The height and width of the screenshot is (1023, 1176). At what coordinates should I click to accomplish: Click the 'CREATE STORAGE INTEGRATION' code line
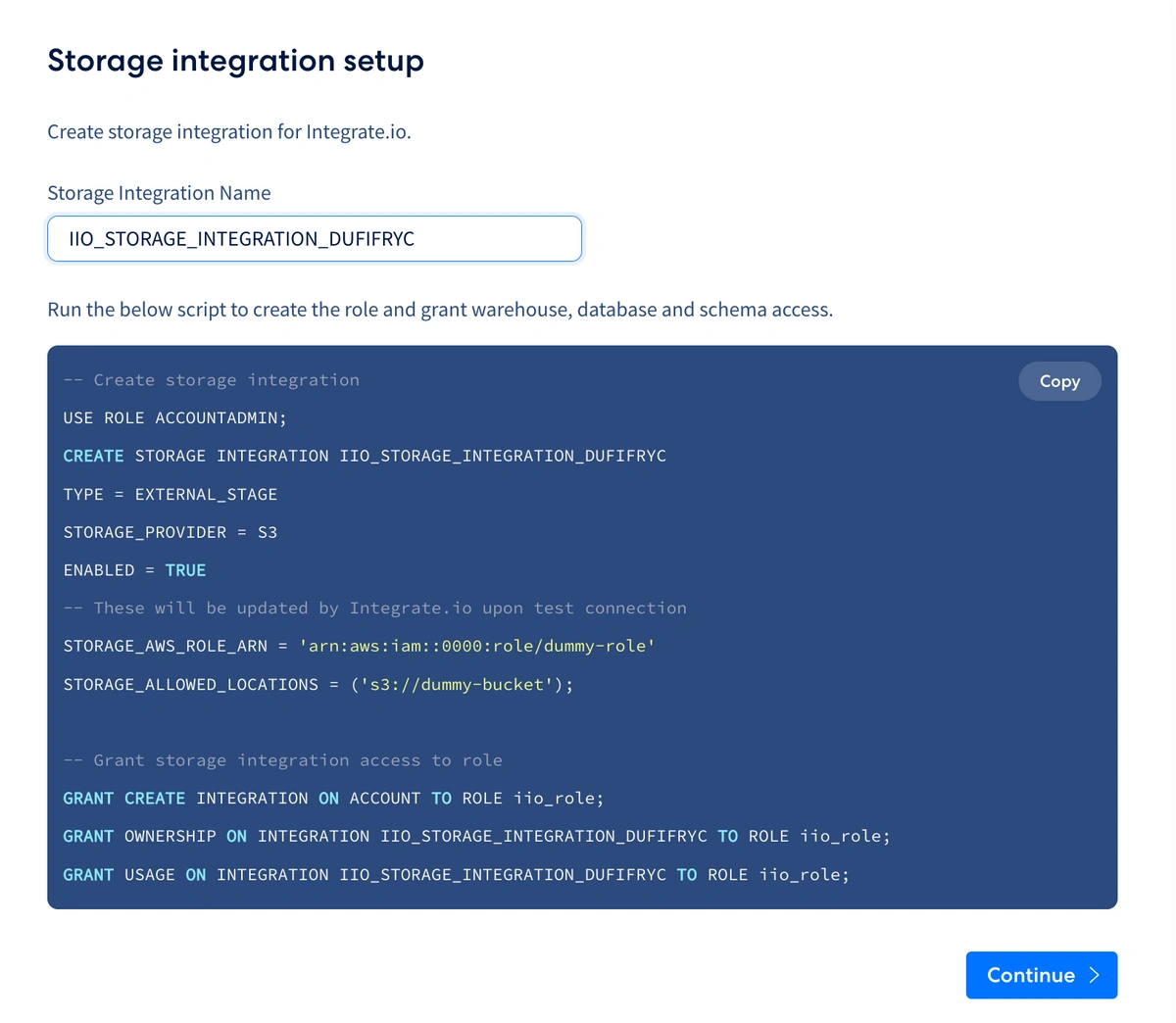[365, 457]
